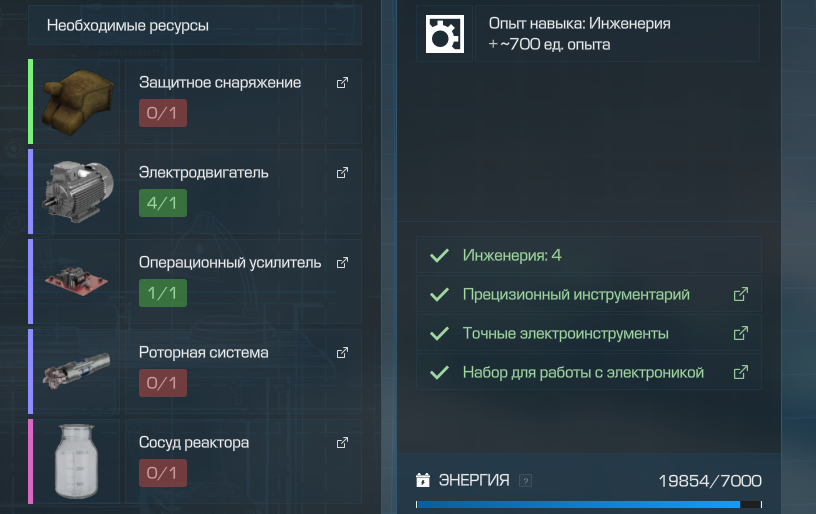Open external link for Роторная система
Viewport: 816px width, 514px height.
pos(342,353)
